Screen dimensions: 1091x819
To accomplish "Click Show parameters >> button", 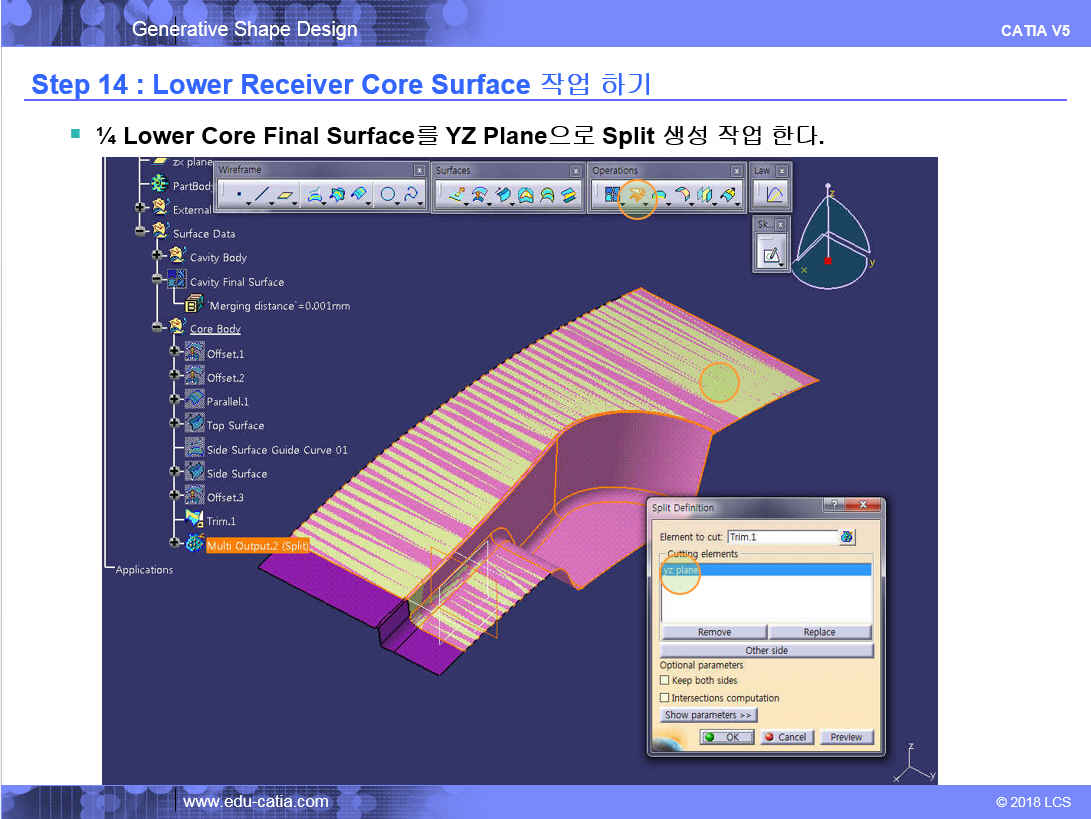I will (708, 715).
